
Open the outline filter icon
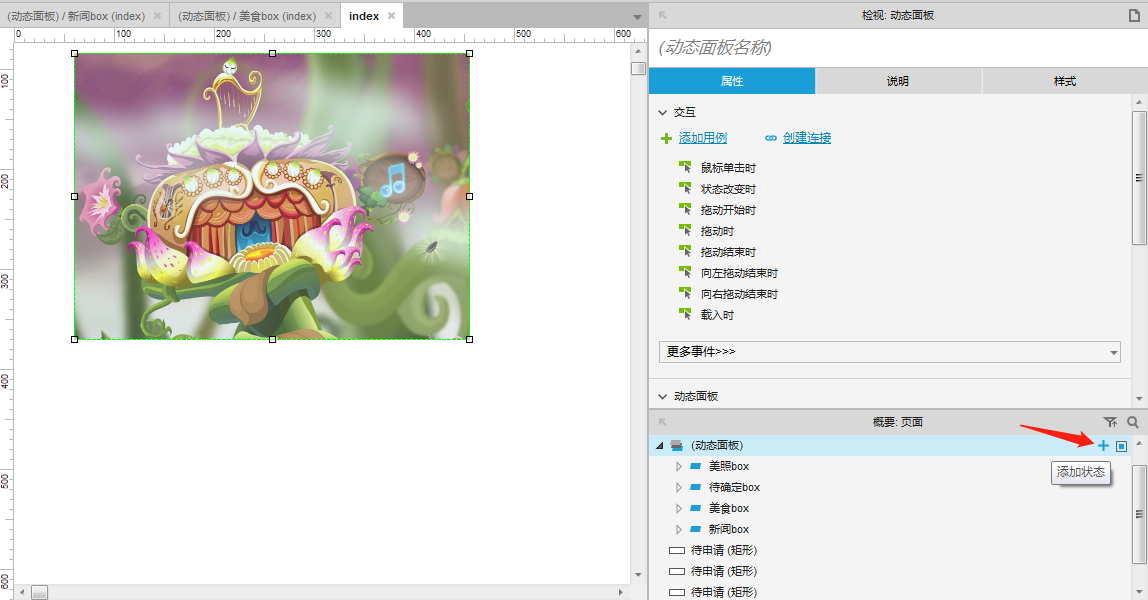point(1110,422)
